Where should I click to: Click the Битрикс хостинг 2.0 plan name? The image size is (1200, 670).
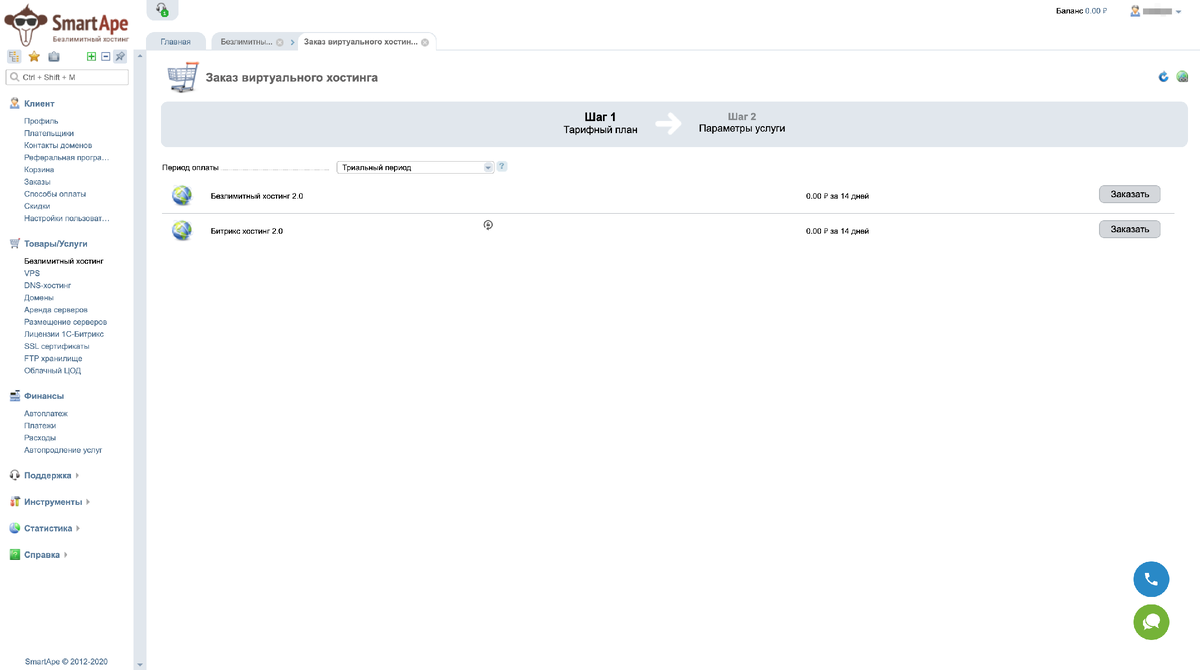click(x=246, y=231)
